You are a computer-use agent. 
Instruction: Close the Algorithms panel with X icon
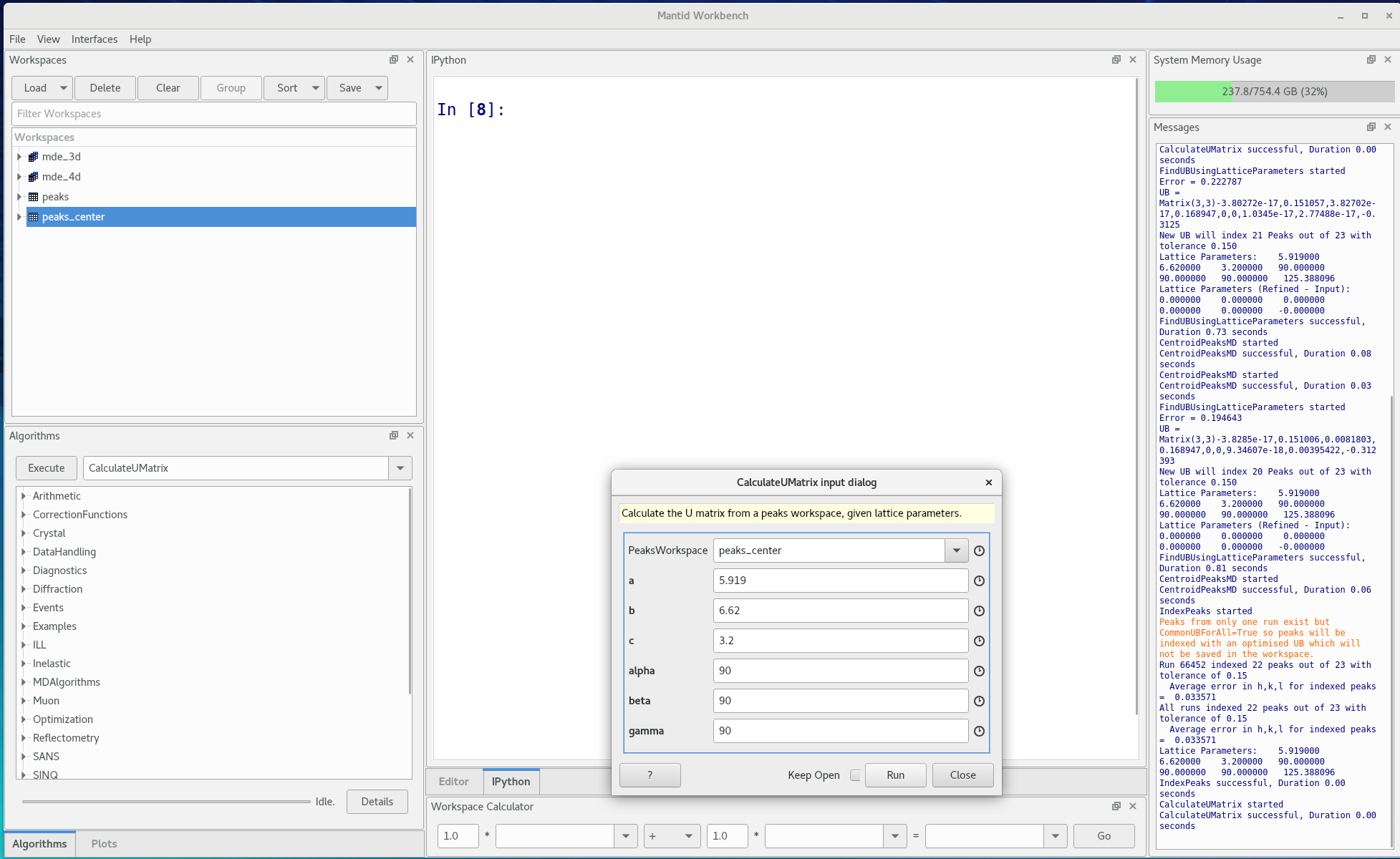[x=410, y=435]
